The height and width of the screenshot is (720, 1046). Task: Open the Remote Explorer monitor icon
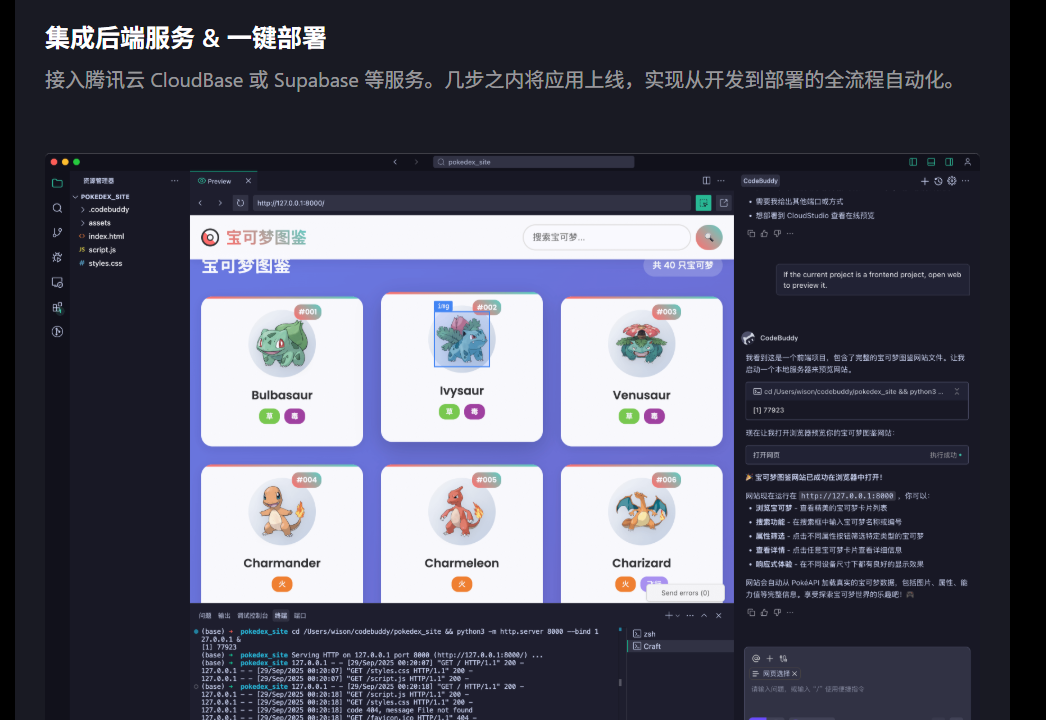click(57, 282)
